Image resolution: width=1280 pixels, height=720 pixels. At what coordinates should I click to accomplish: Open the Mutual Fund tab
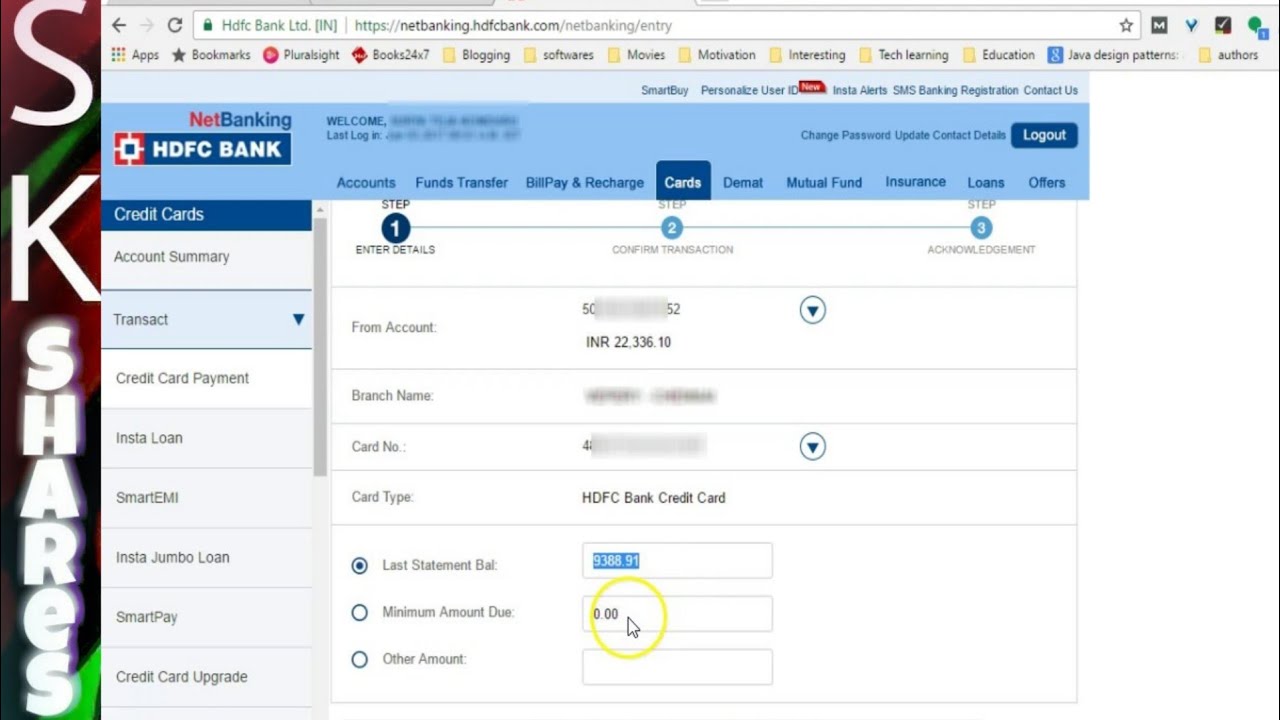pos(824,183)
